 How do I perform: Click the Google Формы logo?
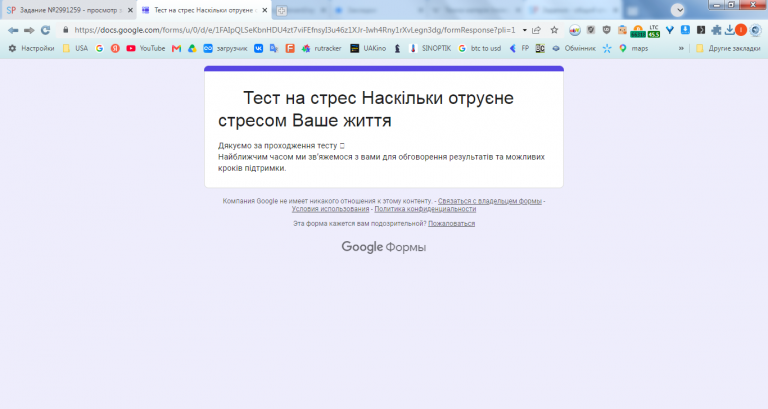point(384,247)
